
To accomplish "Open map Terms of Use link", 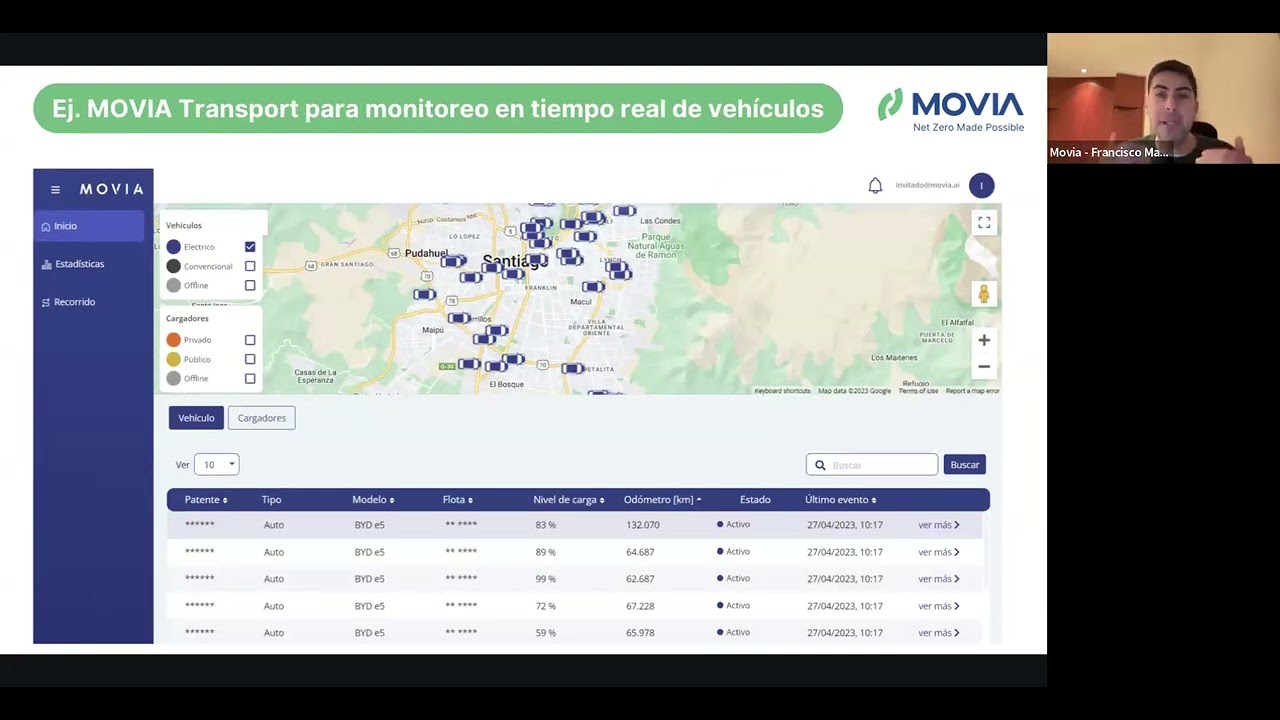I will [x=918, y=391].
